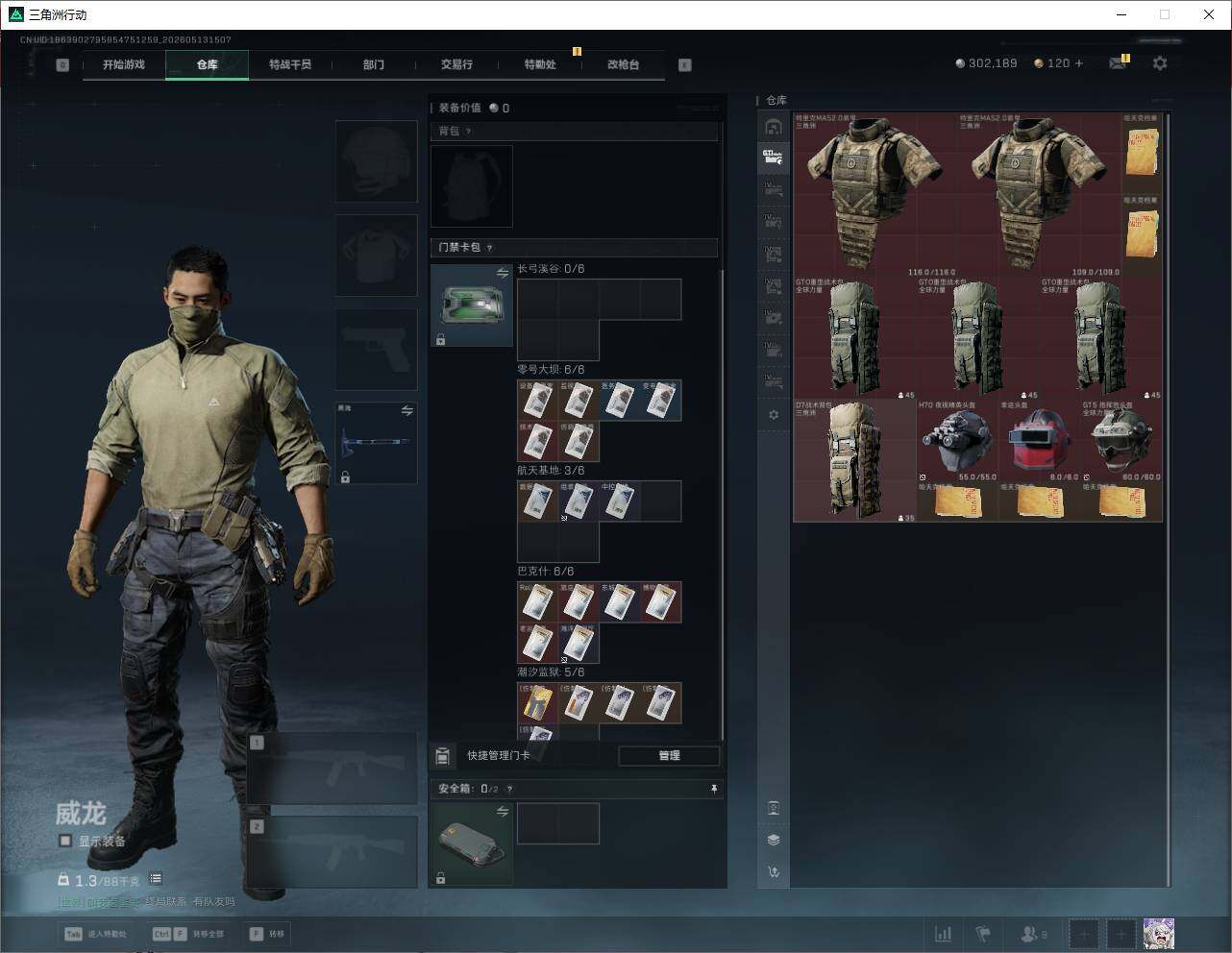This screenshot has width=1232, height=953.
Task: Click the stash sidebar portrait icon
Action: pos(774,808)
